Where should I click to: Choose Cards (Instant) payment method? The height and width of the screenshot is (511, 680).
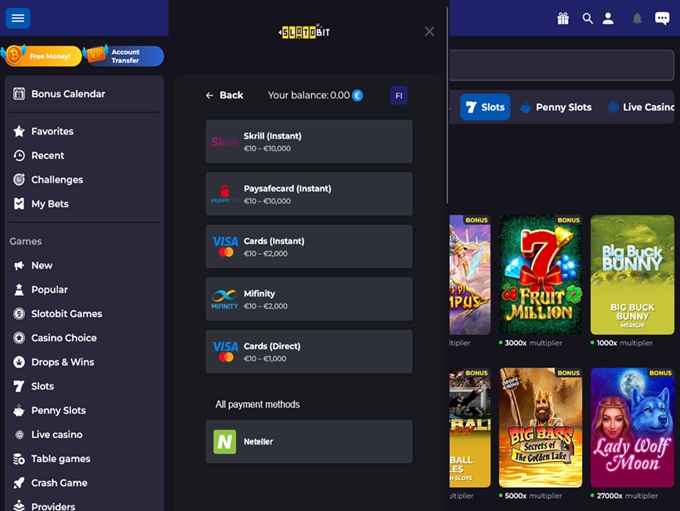309,246
